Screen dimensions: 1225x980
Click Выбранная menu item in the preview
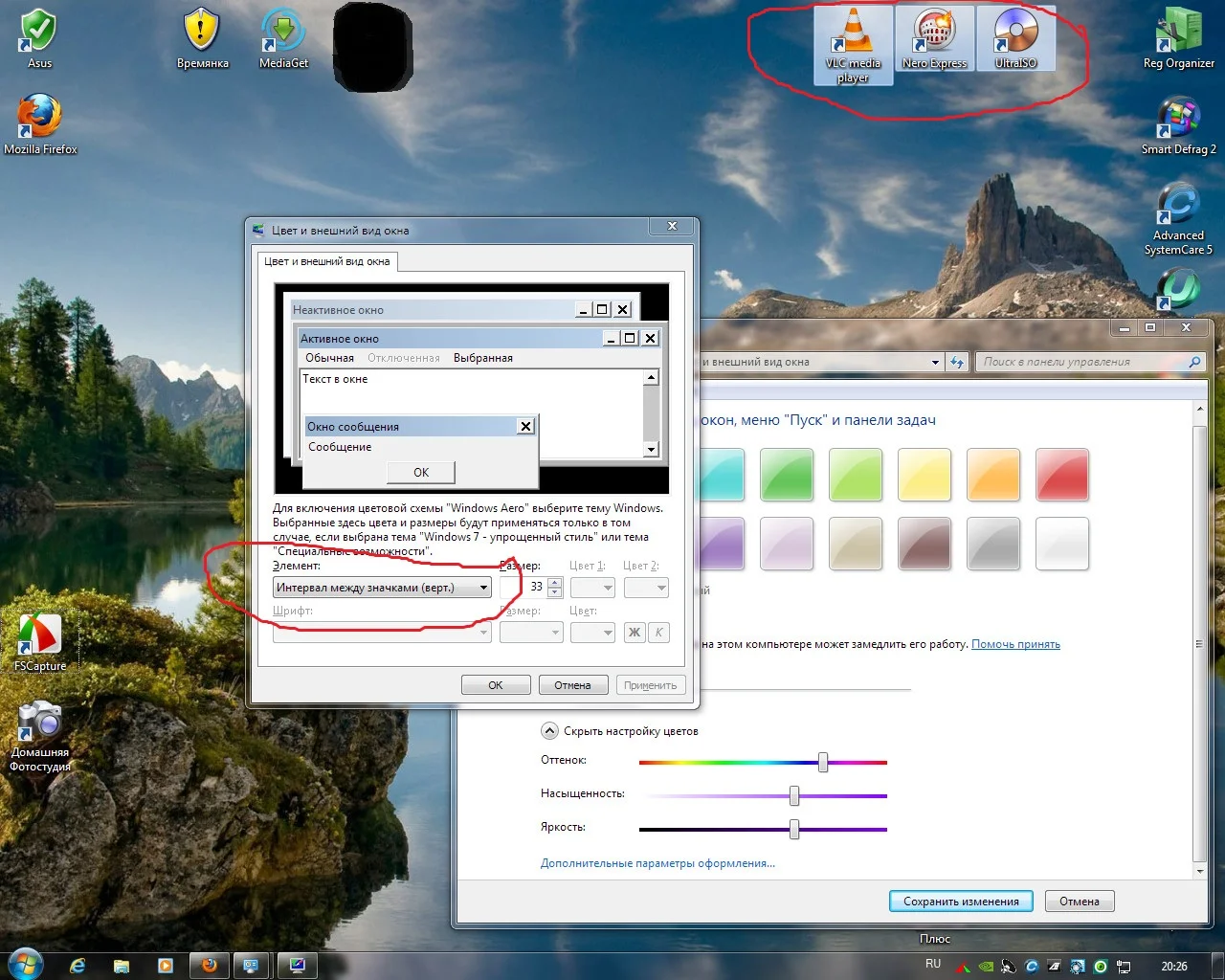tap(483, 358)
